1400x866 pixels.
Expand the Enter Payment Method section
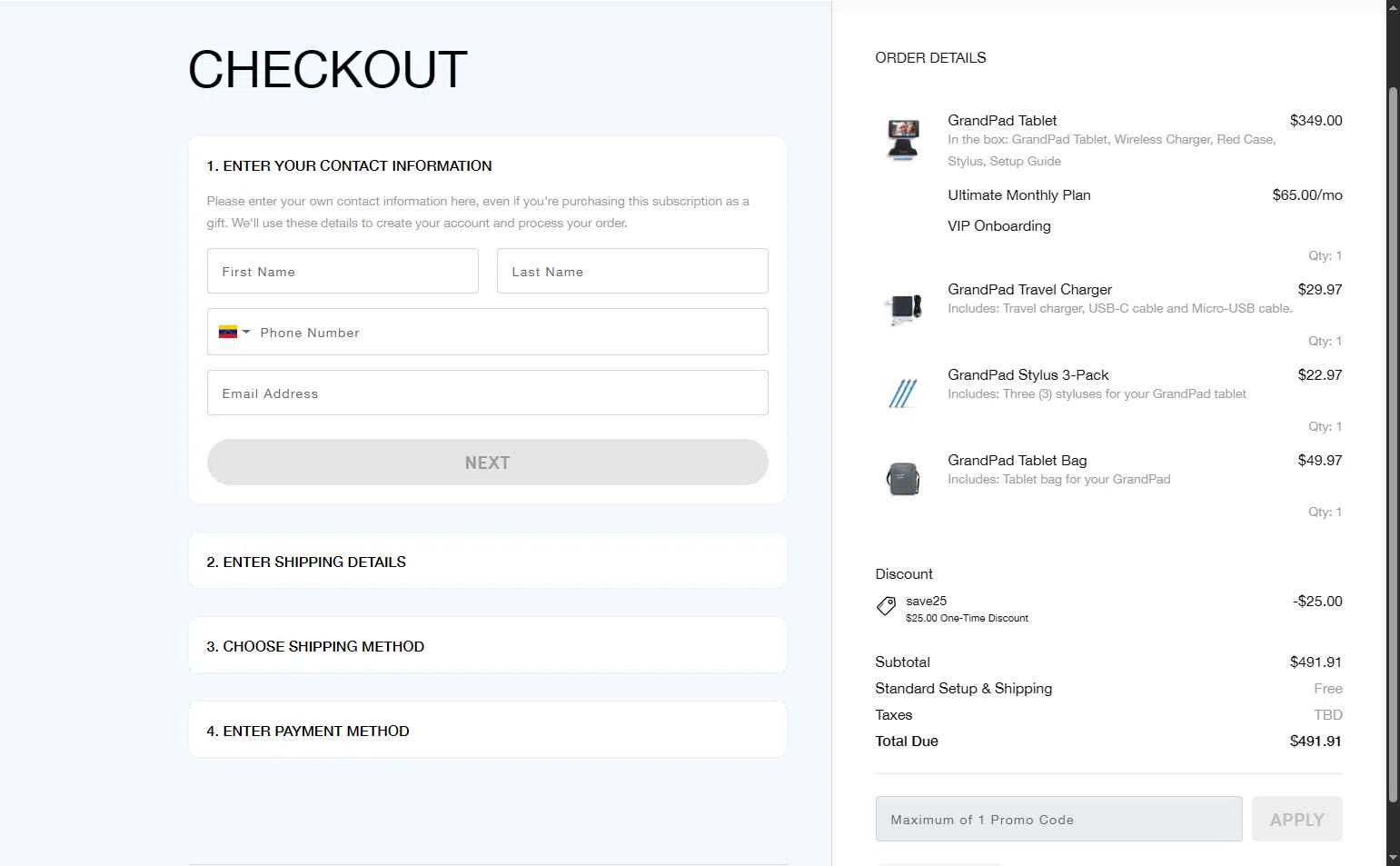488,731
